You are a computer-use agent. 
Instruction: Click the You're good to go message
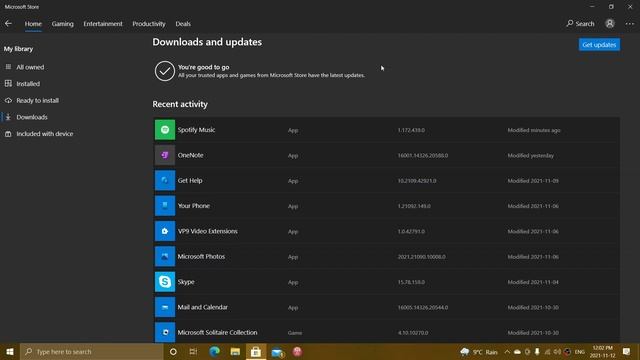[203, 67]
